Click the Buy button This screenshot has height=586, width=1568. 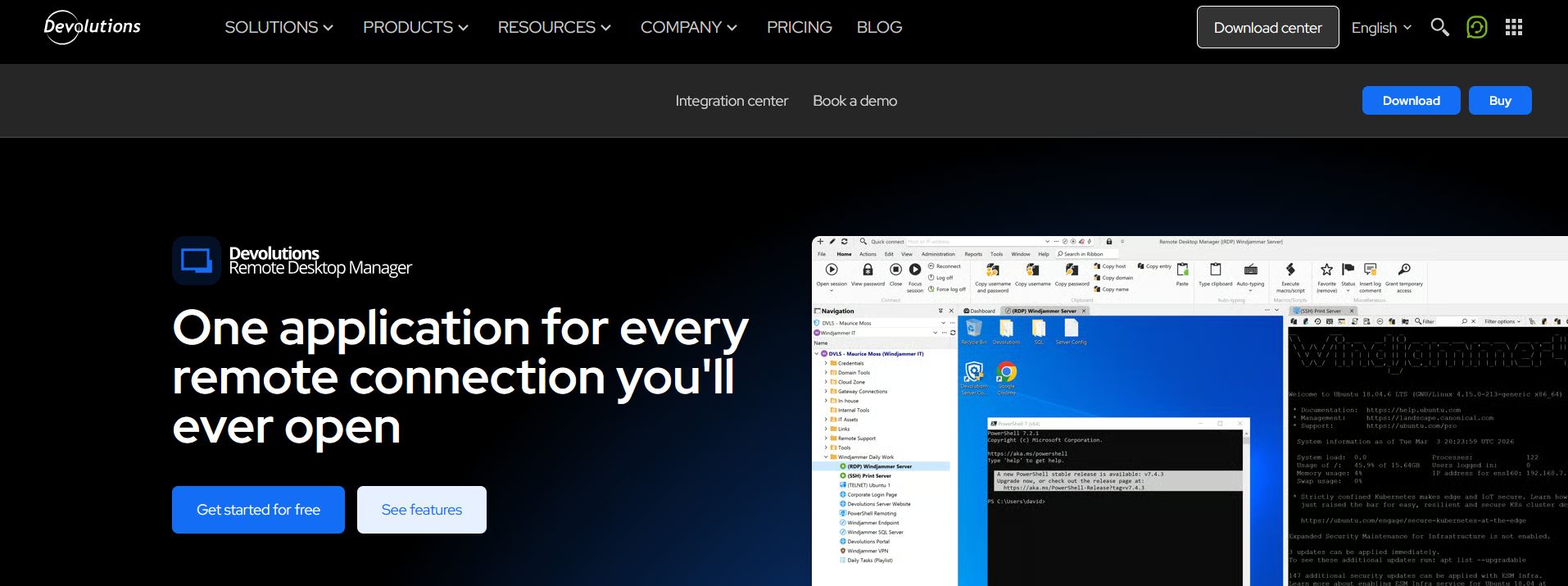[x=1500, y=100]
